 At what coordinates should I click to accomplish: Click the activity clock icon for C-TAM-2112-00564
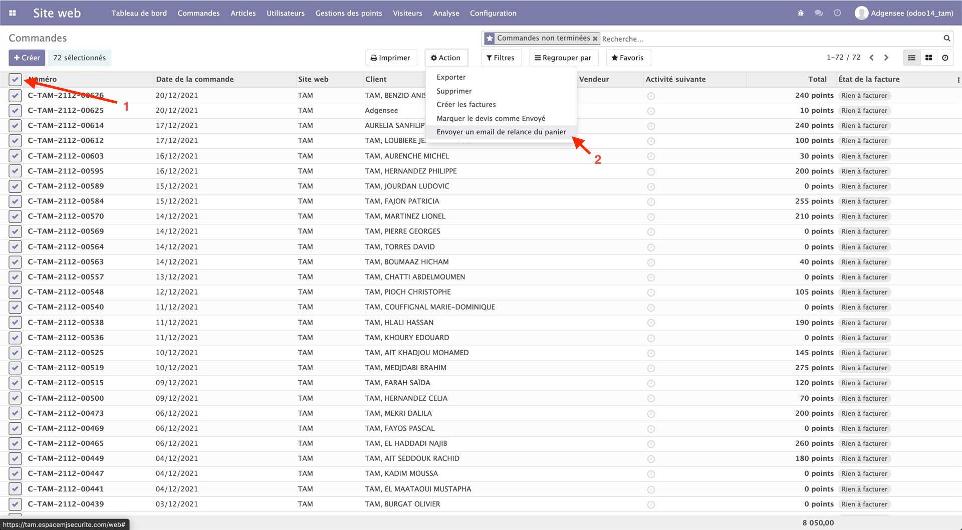click(651, 247)
